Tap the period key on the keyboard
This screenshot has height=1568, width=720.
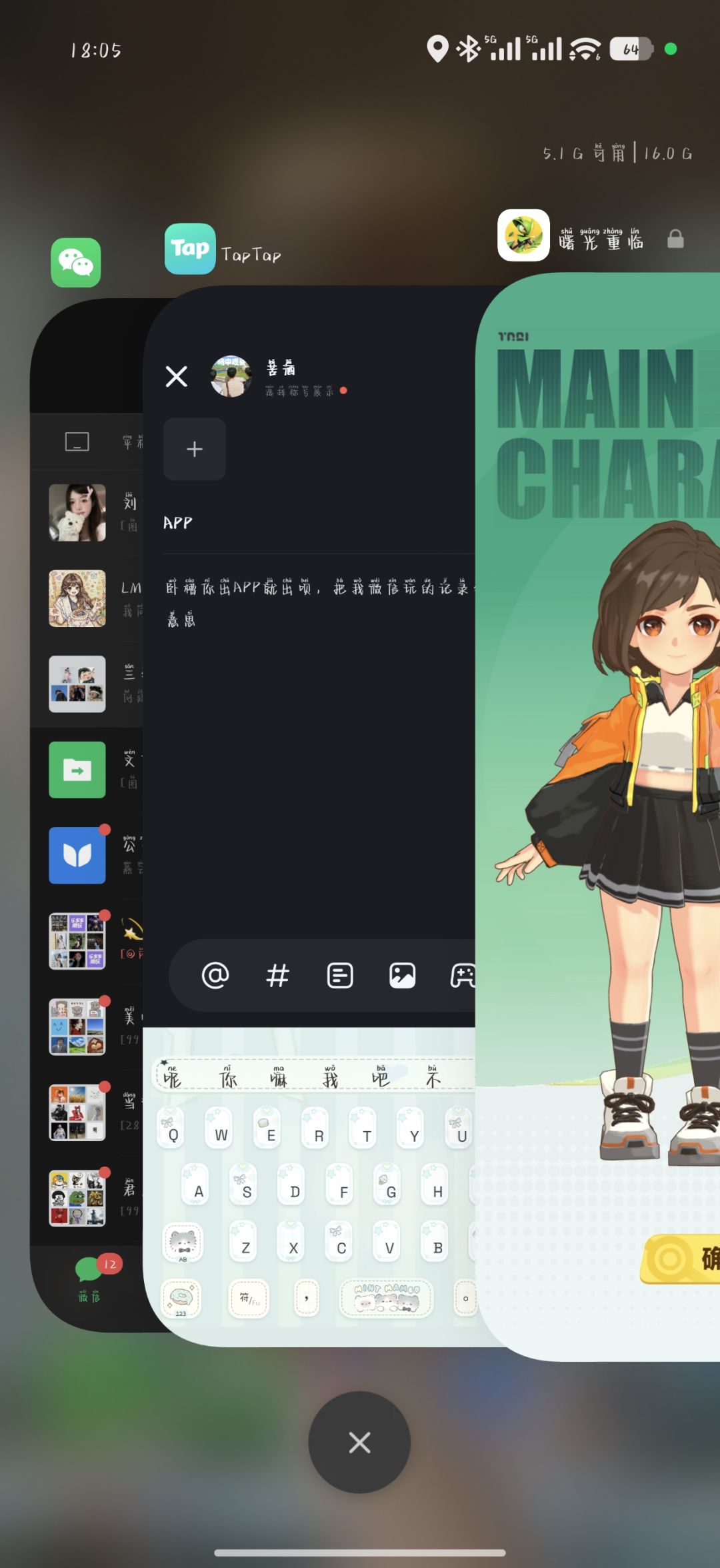coord(465,1298)
